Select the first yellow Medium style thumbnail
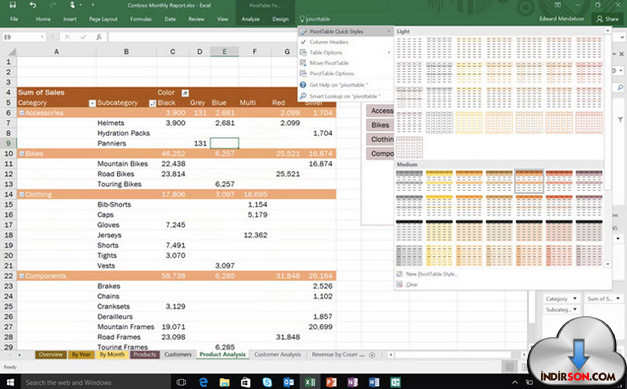 (439, 181)
